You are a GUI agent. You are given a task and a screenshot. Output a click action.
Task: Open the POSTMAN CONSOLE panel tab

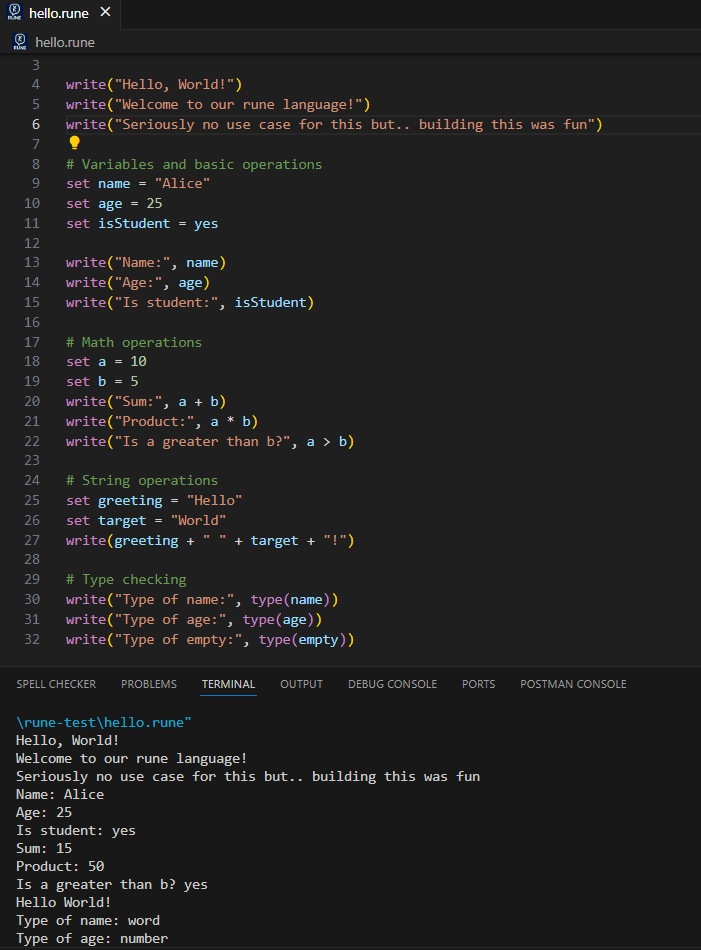573,684
